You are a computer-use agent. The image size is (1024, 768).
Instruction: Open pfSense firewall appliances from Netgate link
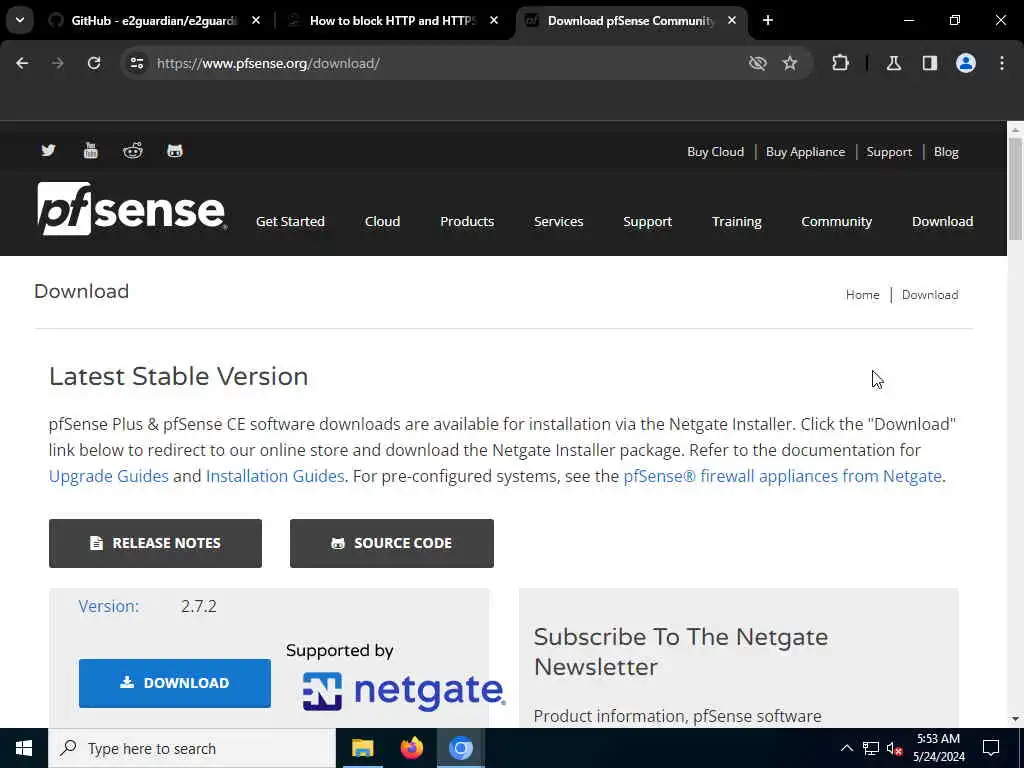coord(782,476)
